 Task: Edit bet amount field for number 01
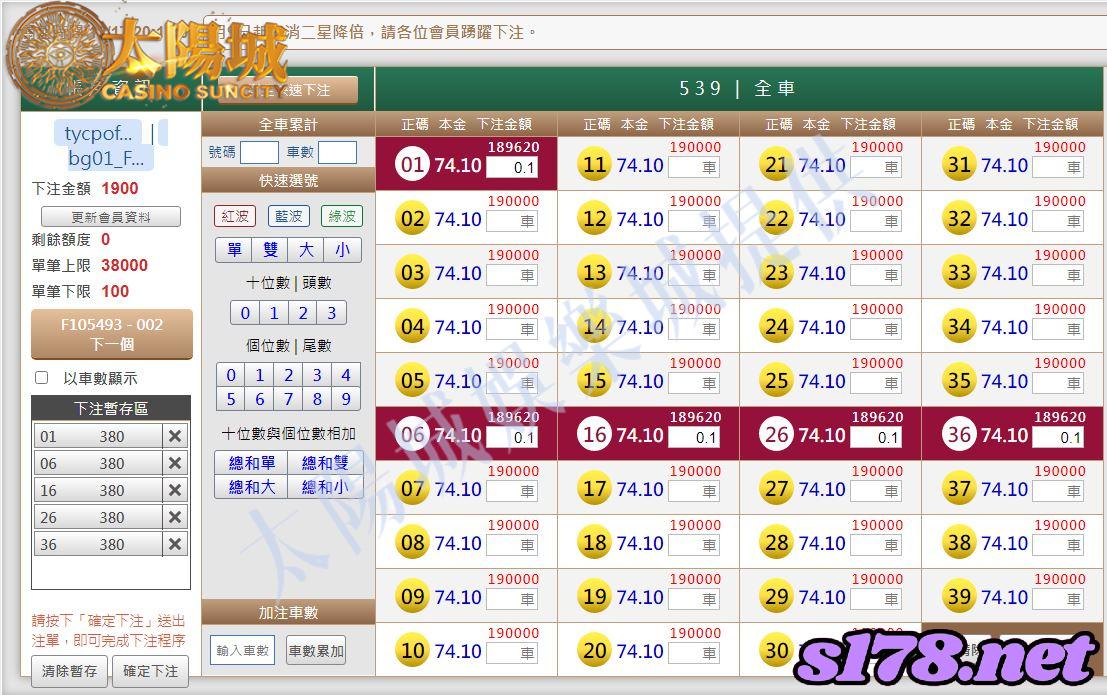pos(512,167)
